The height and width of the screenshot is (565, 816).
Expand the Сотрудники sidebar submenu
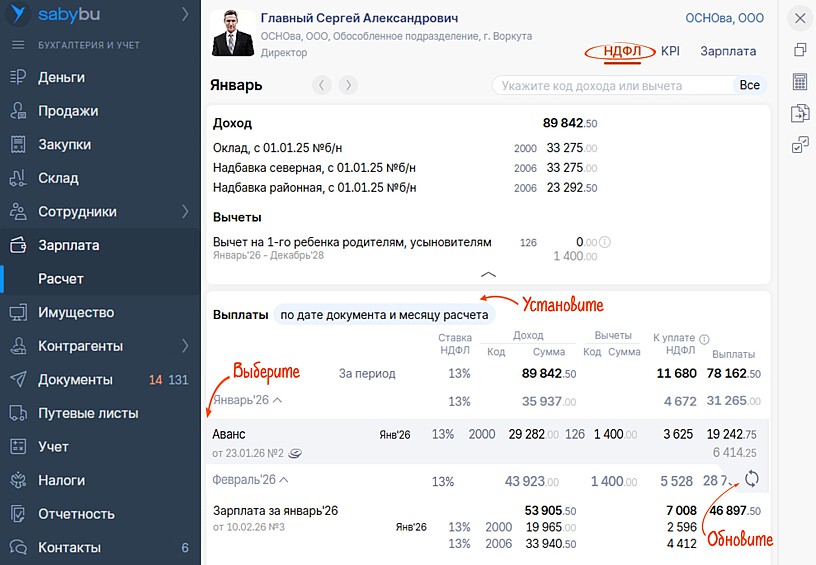185,211
